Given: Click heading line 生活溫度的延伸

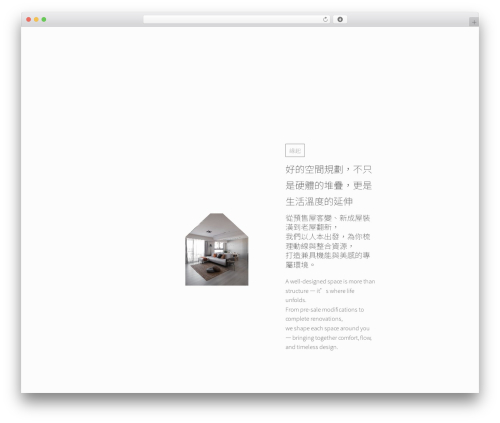Looking at the screenshot, I should point(319,202).
